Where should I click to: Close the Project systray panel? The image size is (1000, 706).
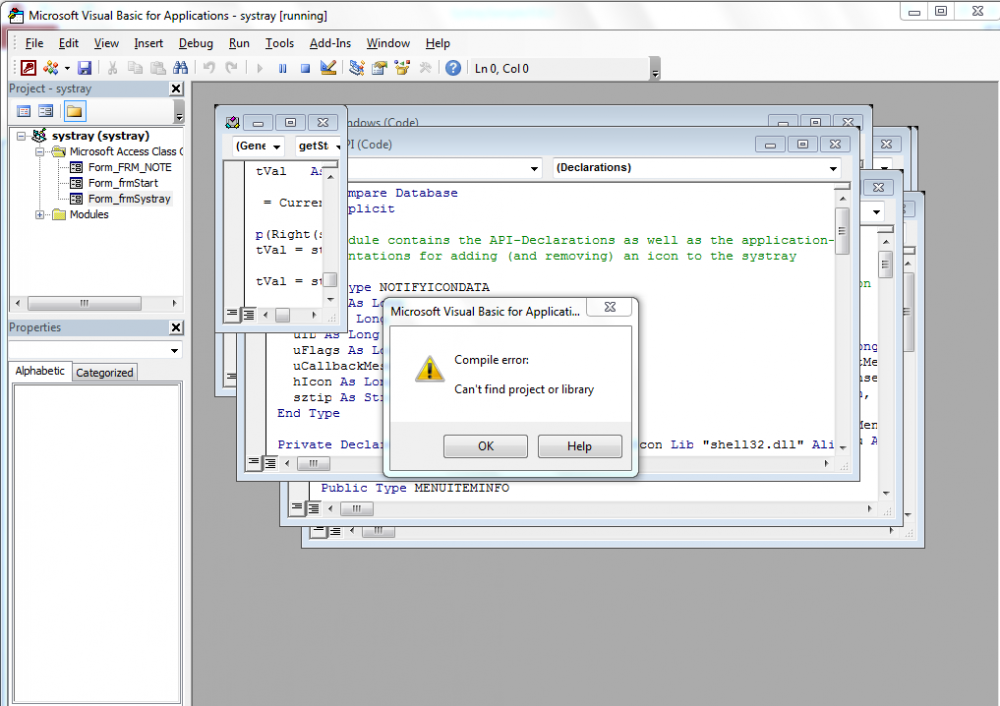[x=177, y=89]
